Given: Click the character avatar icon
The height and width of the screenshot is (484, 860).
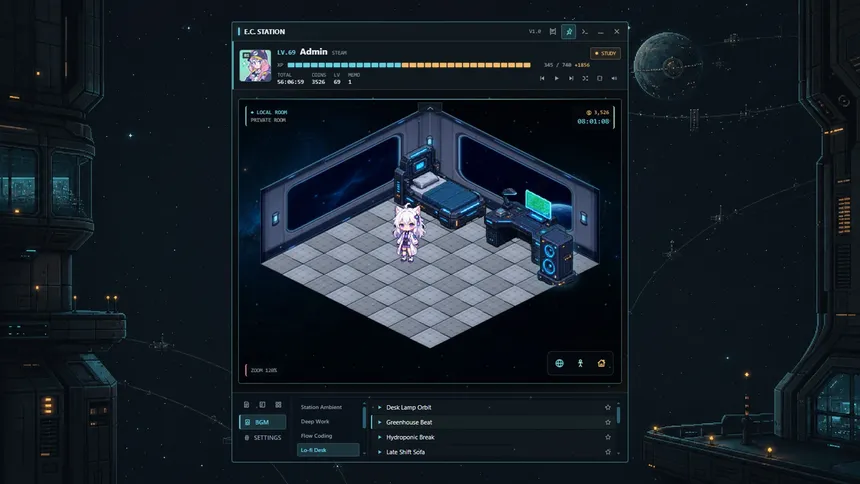Looking at the screenshot, I should click(x=580, y=363).
